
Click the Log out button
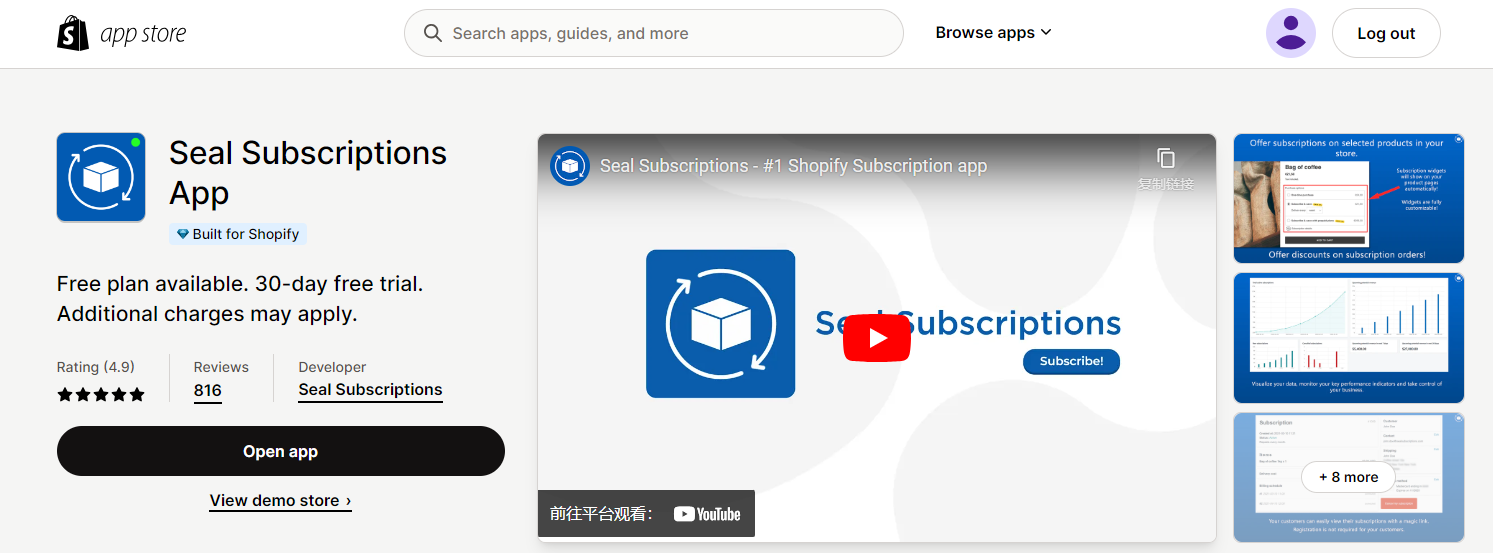tap(1386, 33)
